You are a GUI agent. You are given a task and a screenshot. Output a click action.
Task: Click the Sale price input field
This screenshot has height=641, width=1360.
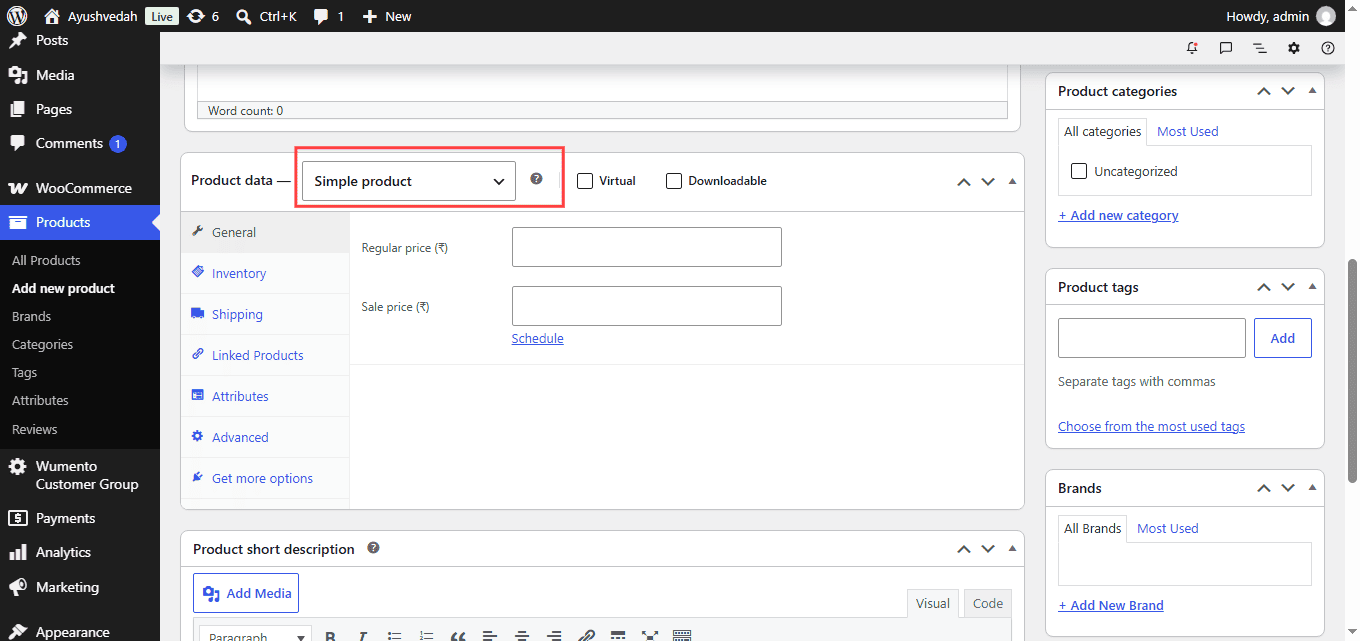point(647,306)
